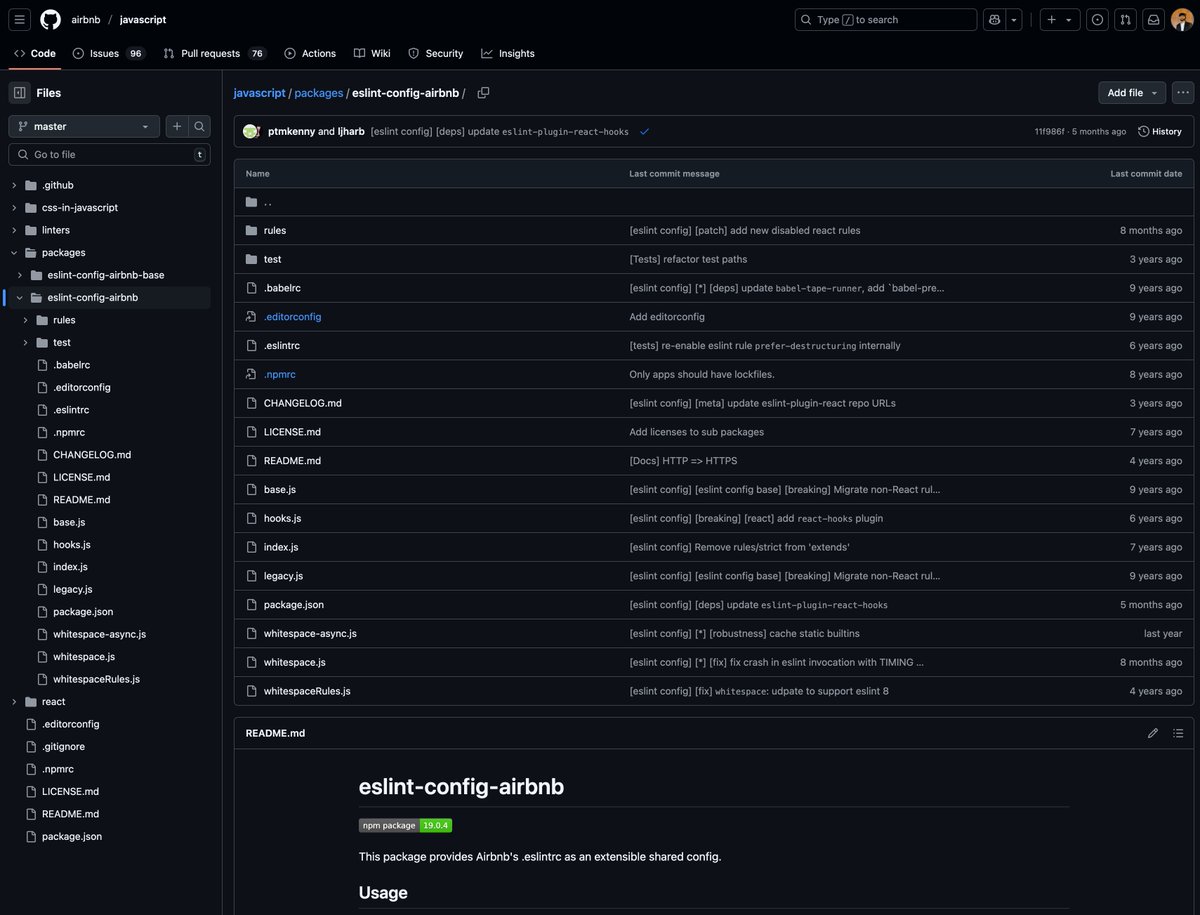Switch to the Security tab
The width and height of the screenshot is (1200, 915).
tap(435, 53)
